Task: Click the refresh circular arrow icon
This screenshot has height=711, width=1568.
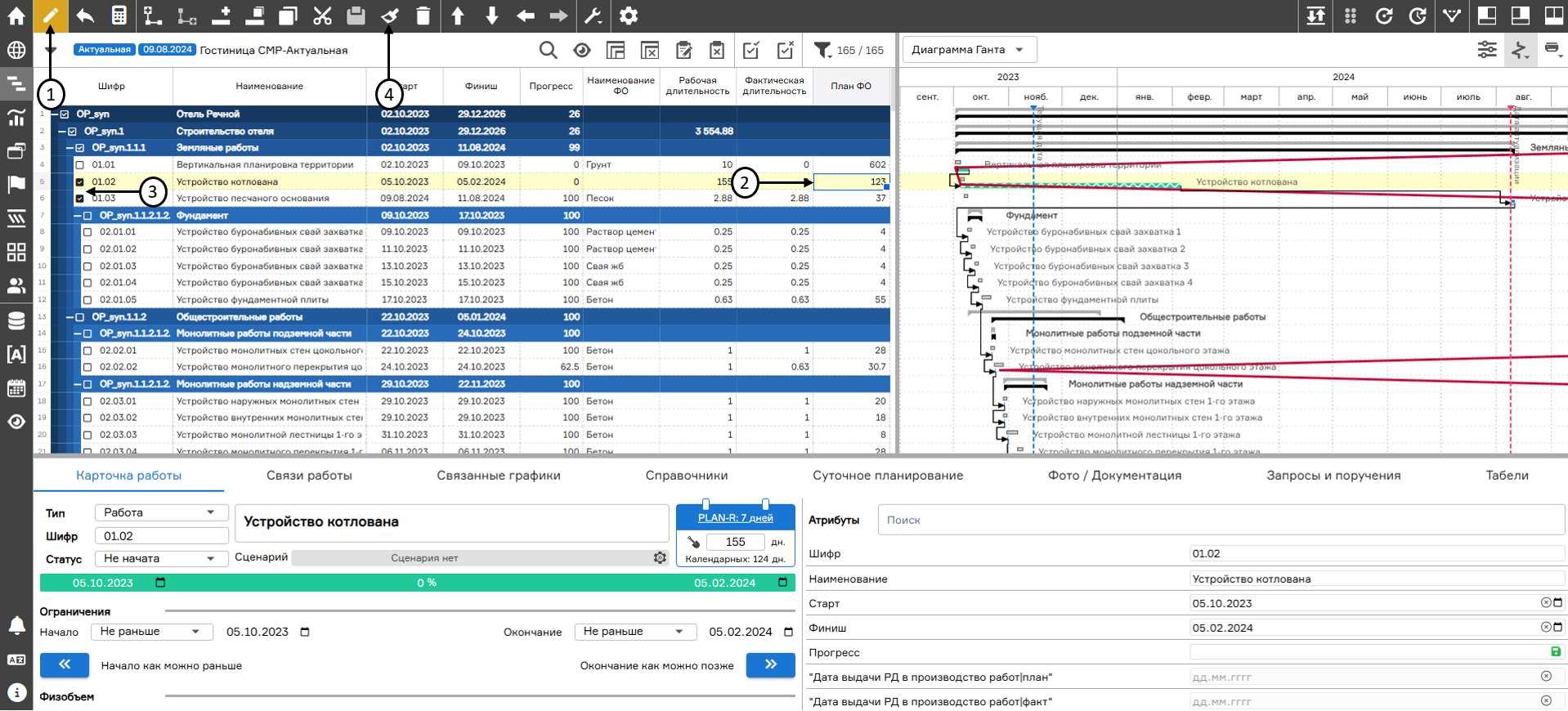Action: point(1384,16)
